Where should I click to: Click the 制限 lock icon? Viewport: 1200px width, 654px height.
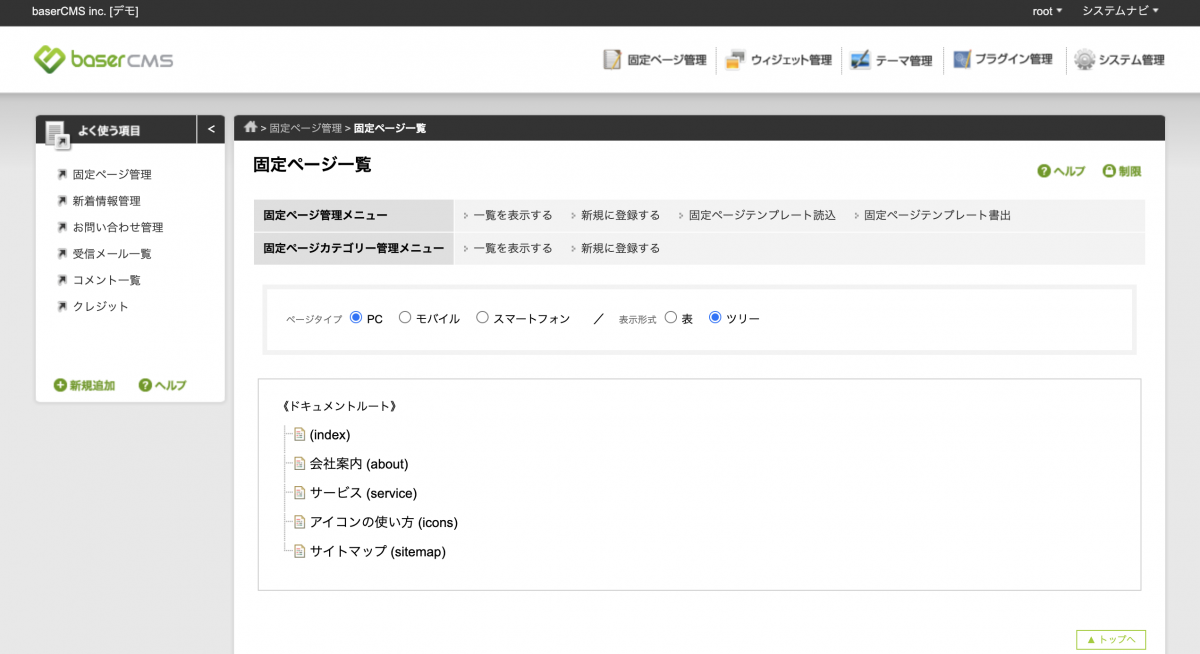click(x=1109, y=171)
